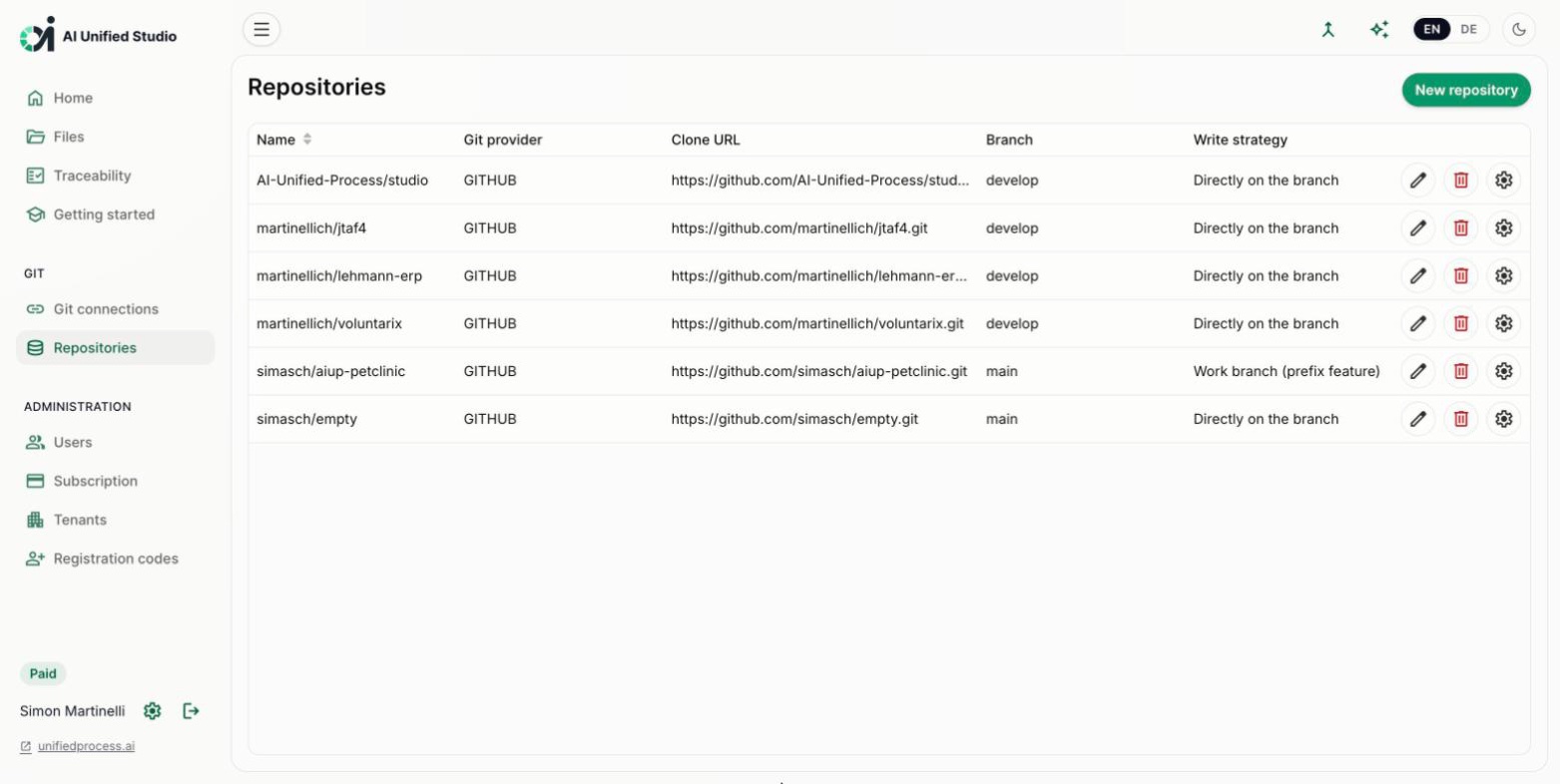Image resolution: width=1560 pixels, height=784 pixels.
Task: Open the Traceability page
Action: 115,176
